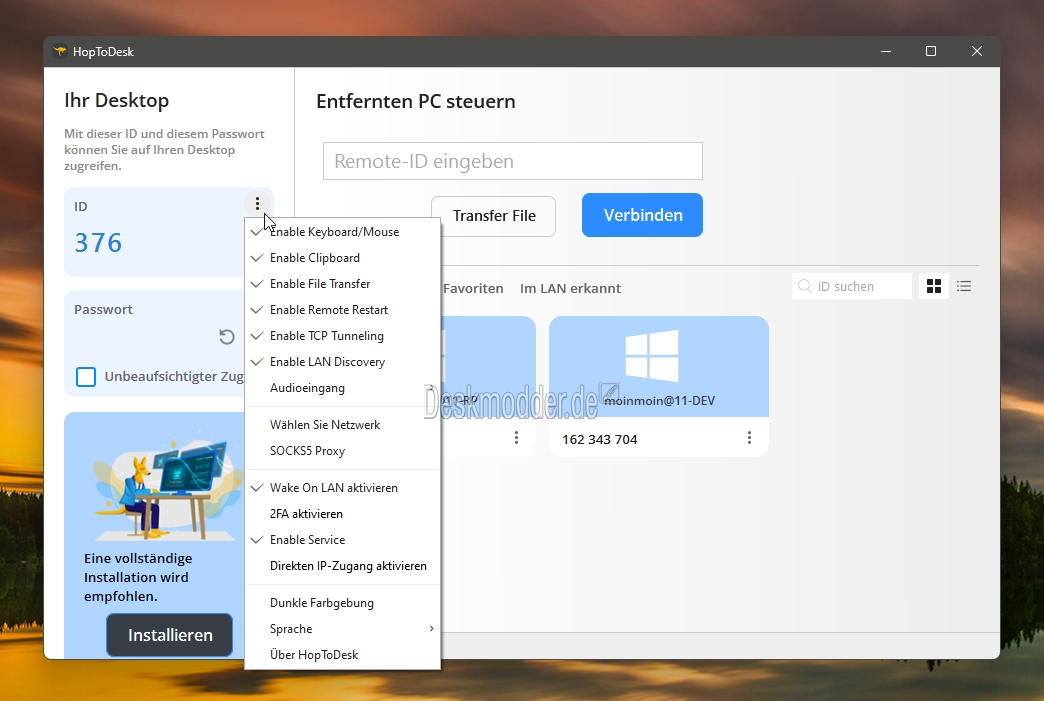The height and width of the screenshot is (701, 1044).
Task: Click the device ID 162 343 704
Action: point(599,439)
